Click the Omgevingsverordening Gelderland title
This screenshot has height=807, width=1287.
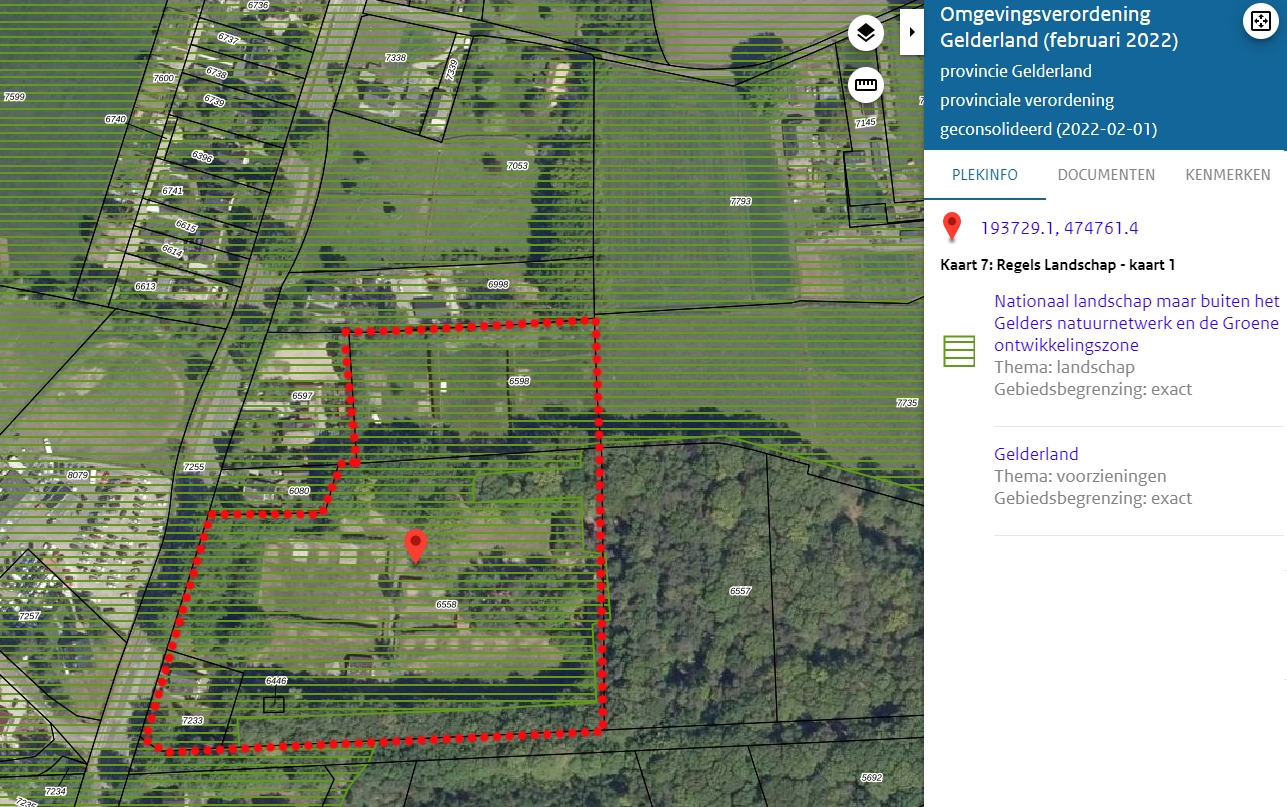pos(1059,28)
